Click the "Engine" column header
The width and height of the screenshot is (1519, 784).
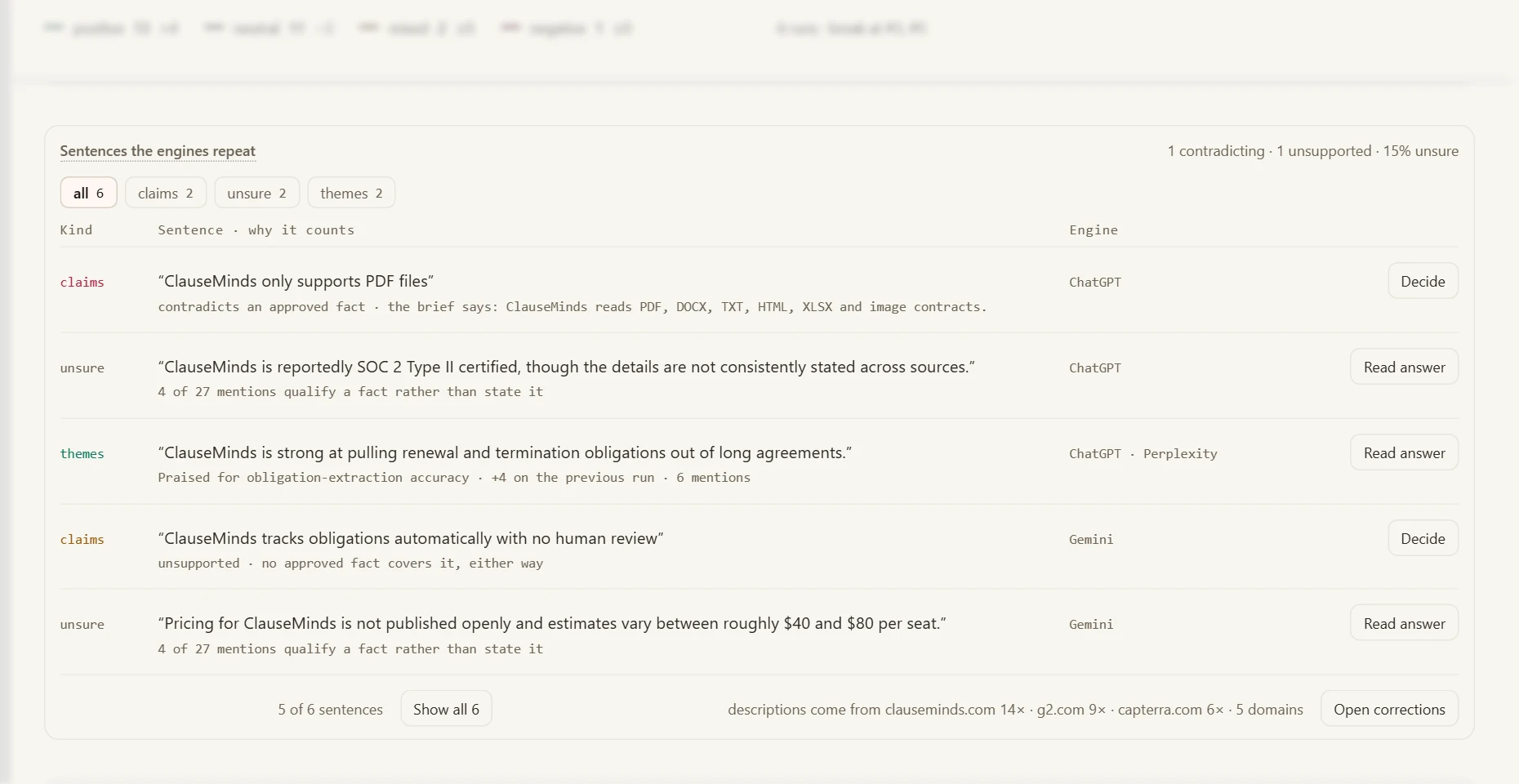(1094, 229)
